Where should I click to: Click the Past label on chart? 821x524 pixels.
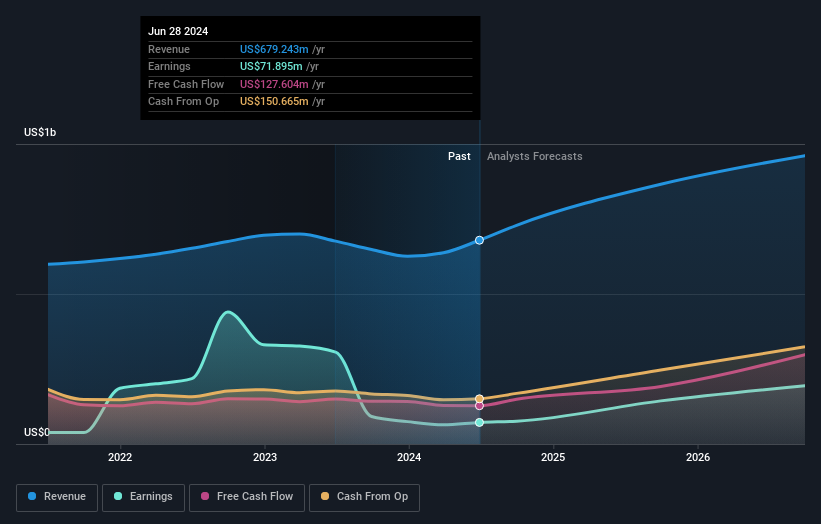[x=459, y=156]
